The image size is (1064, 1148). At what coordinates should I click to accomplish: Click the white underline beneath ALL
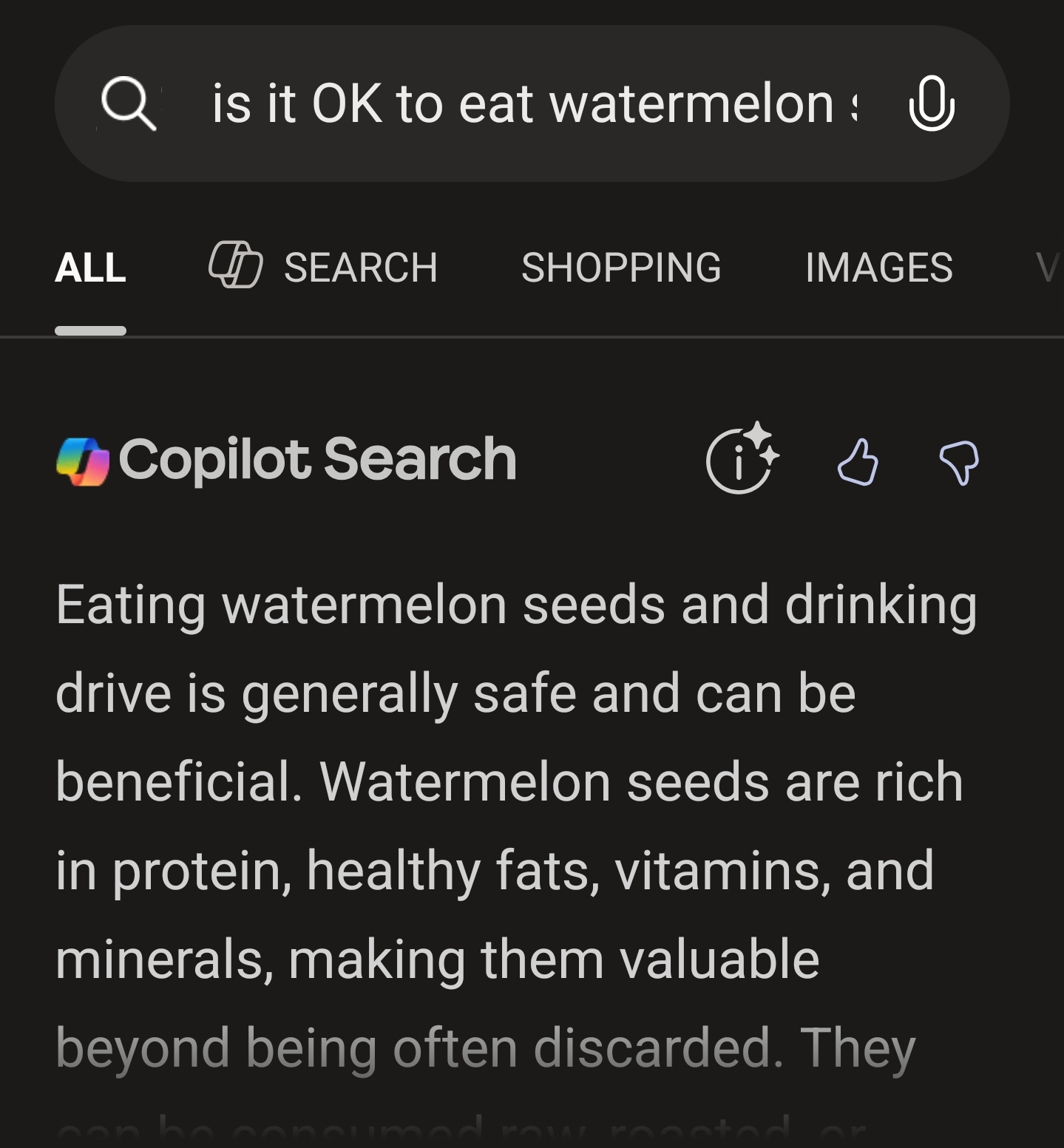coord(90,330)
